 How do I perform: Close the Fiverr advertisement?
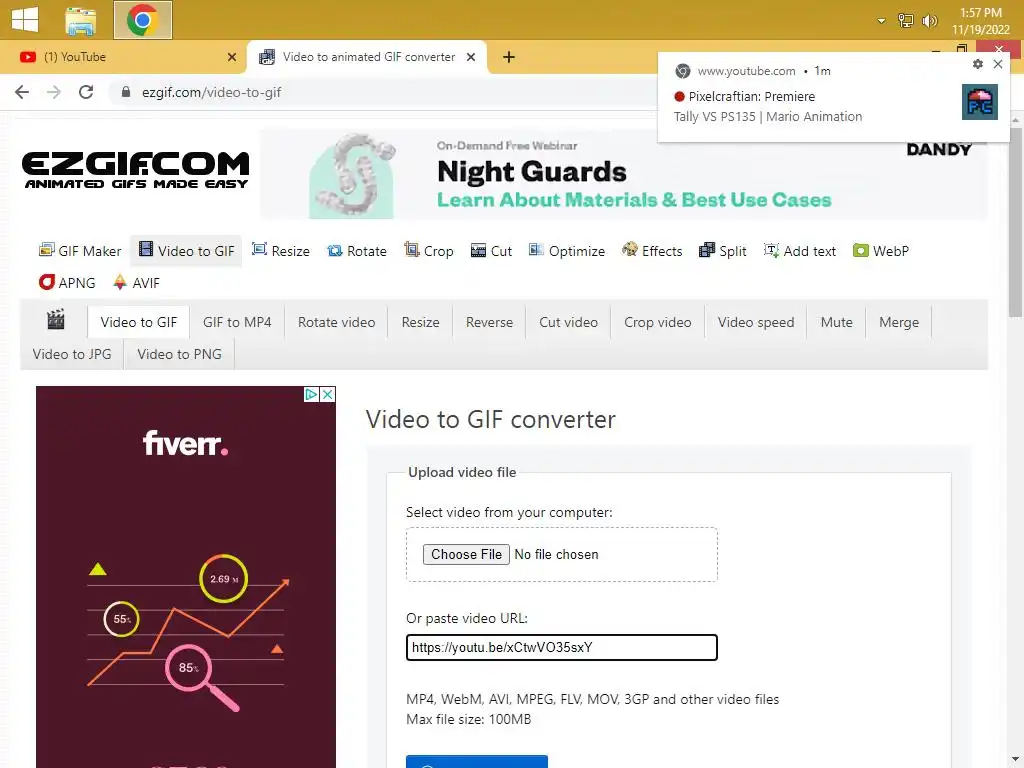tap(328, 394)
